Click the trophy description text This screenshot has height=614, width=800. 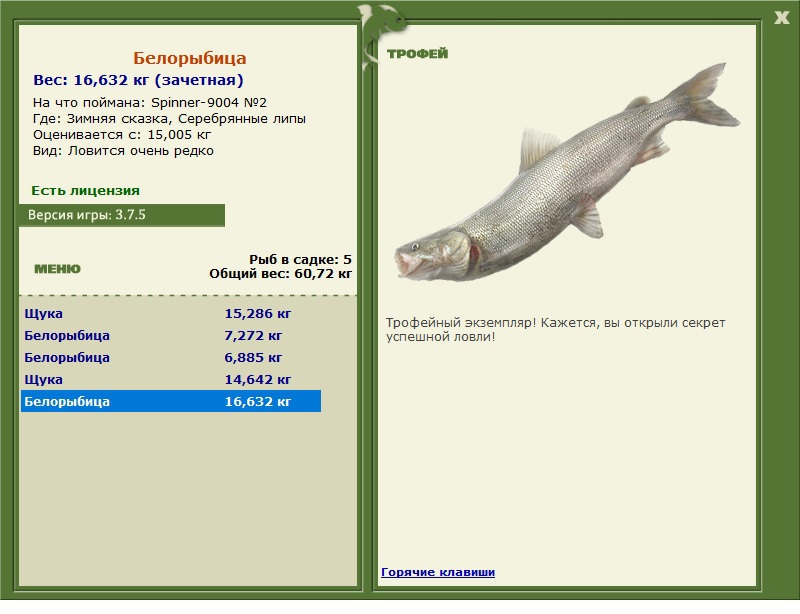point(556,330)
